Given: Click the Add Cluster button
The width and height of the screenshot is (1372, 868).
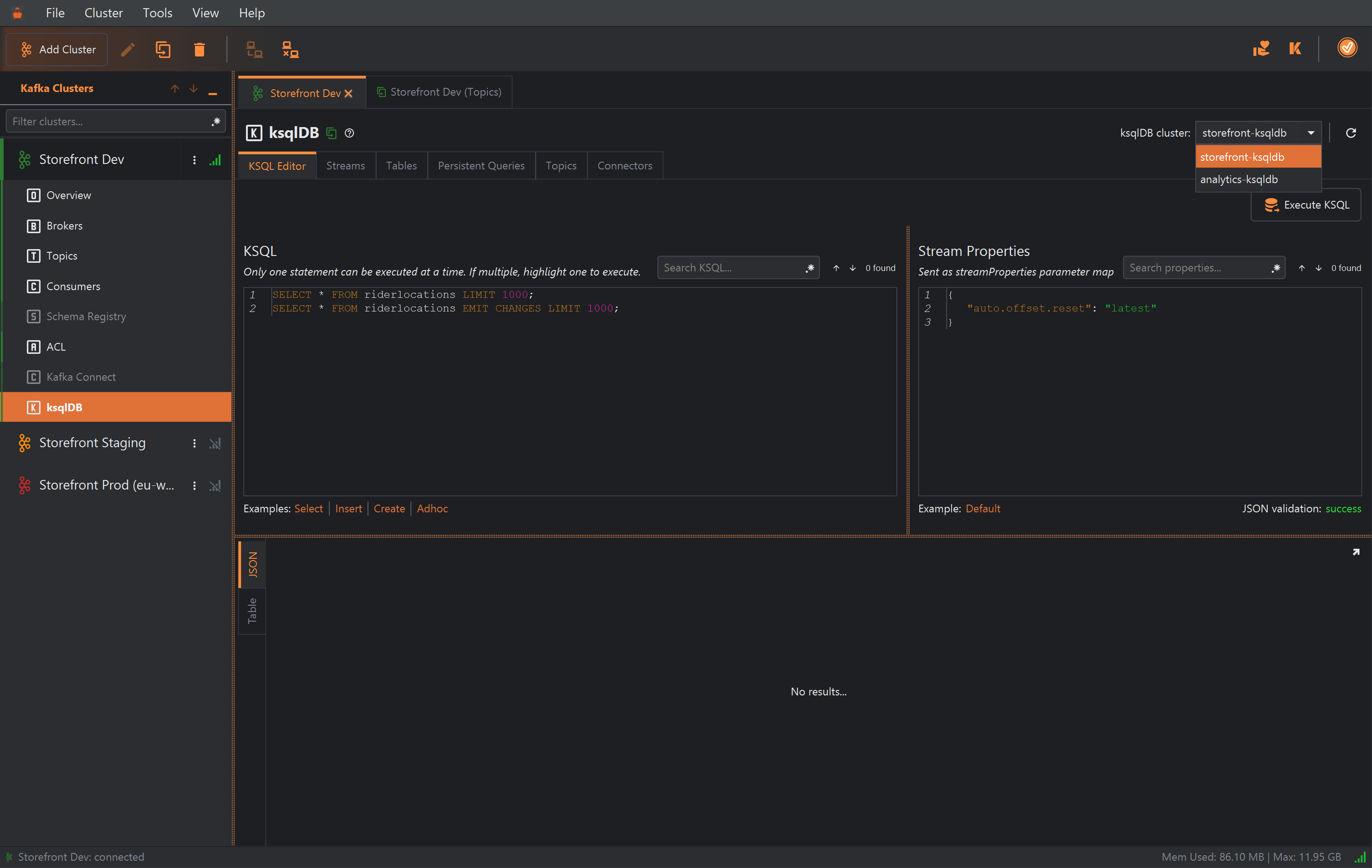Looking at the screenshot, I should [57, 50].
